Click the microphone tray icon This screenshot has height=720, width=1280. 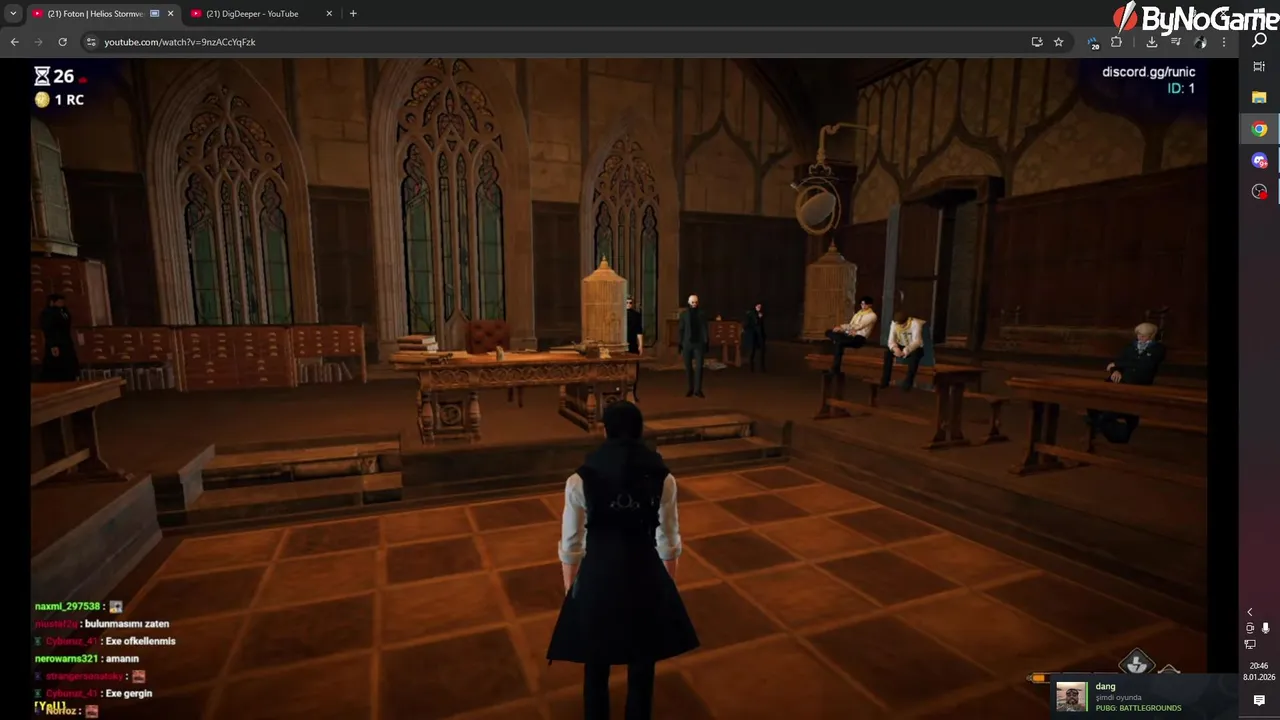click(1265, 628)
